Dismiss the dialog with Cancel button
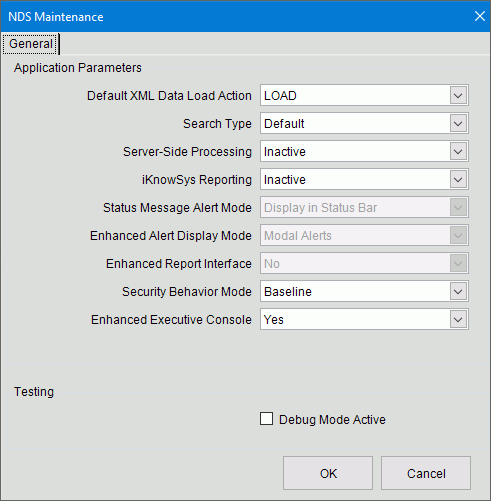The image size is (491, 501). pyautogui.click(x=426, y=473)
